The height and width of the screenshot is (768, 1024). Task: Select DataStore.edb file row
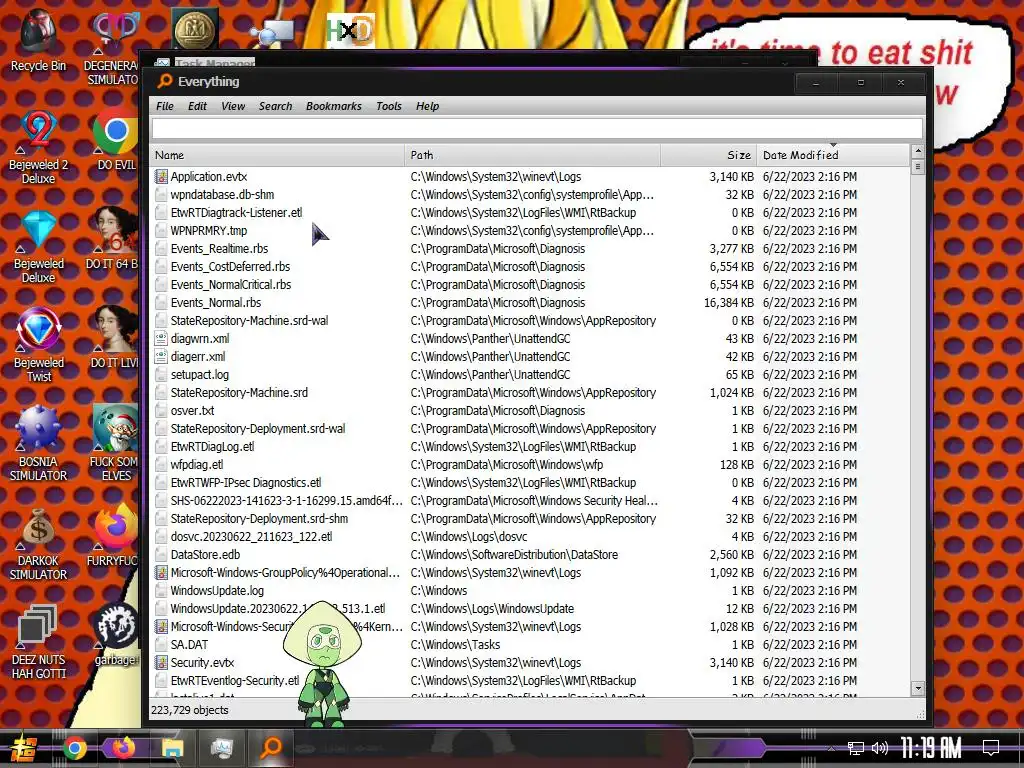pyautogui.click(x=529, y=554)
